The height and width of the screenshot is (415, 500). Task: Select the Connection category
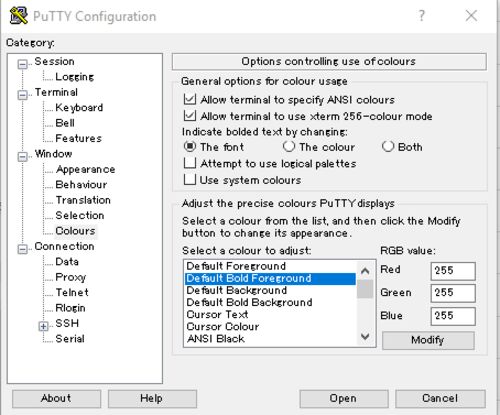pyautogui.click(x=64, y=246)
